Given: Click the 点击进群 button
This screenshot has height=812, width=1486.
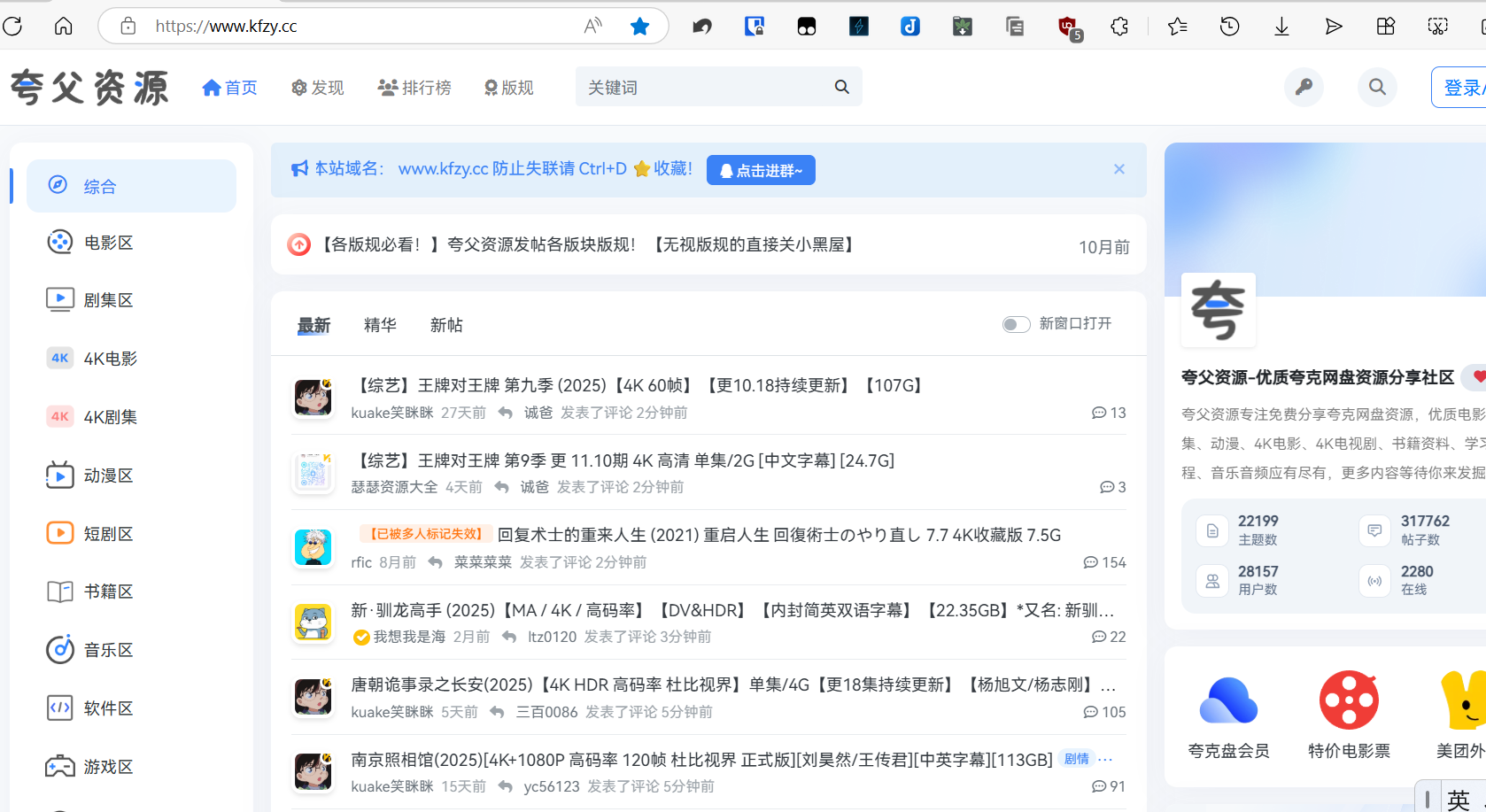Looking at the screenshot, I should click(761, 170).
